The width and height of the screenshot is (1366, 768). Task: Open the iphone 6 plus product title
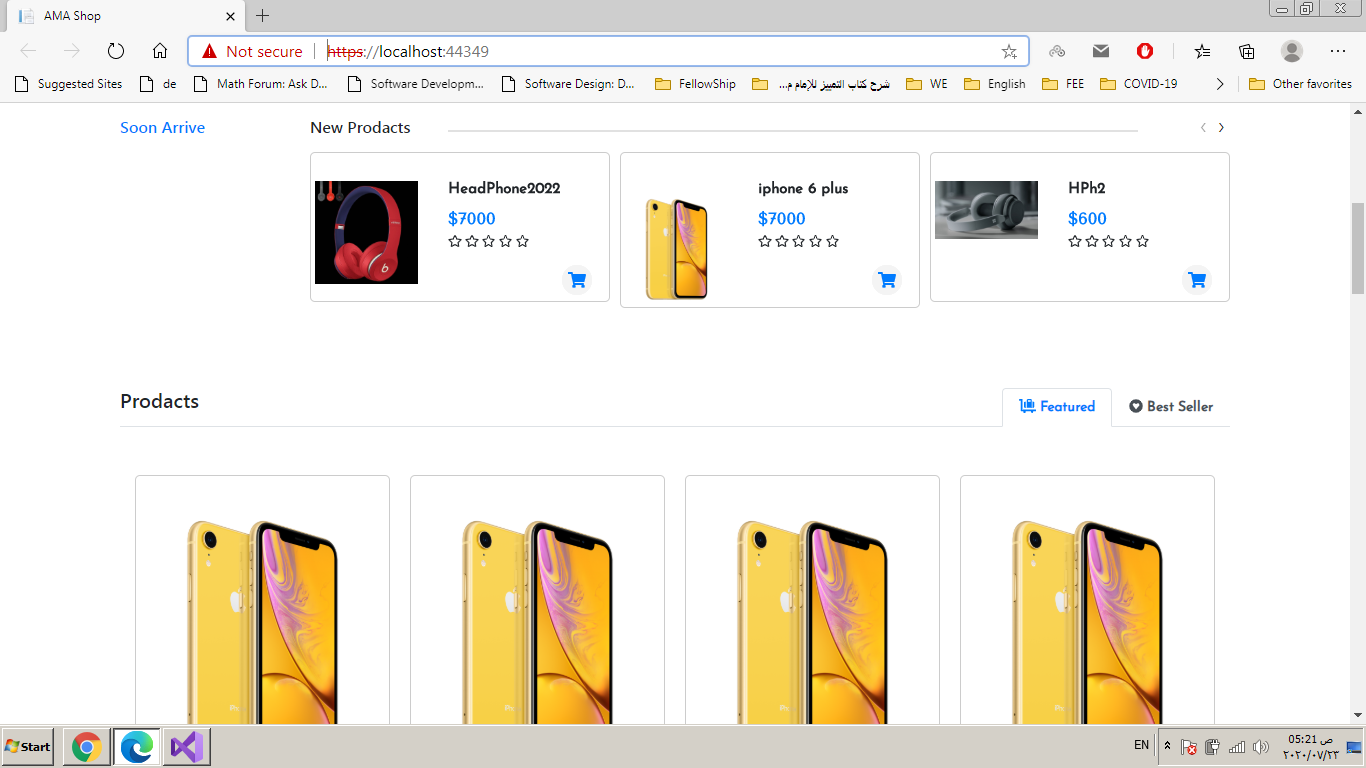[803, 188]
